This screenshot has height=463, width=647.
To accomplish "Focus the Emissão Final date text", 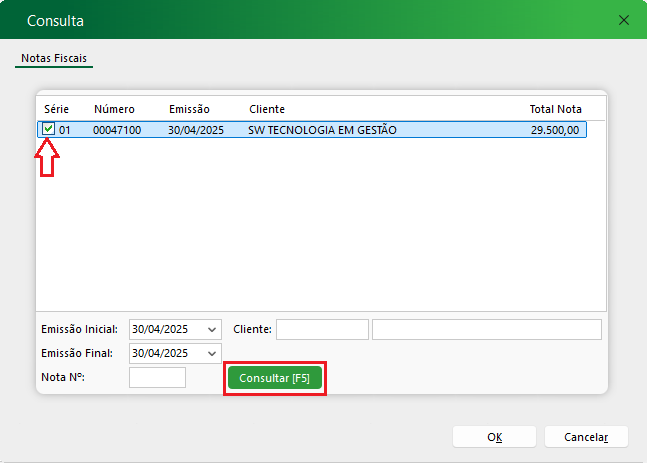I will (160, 354).
